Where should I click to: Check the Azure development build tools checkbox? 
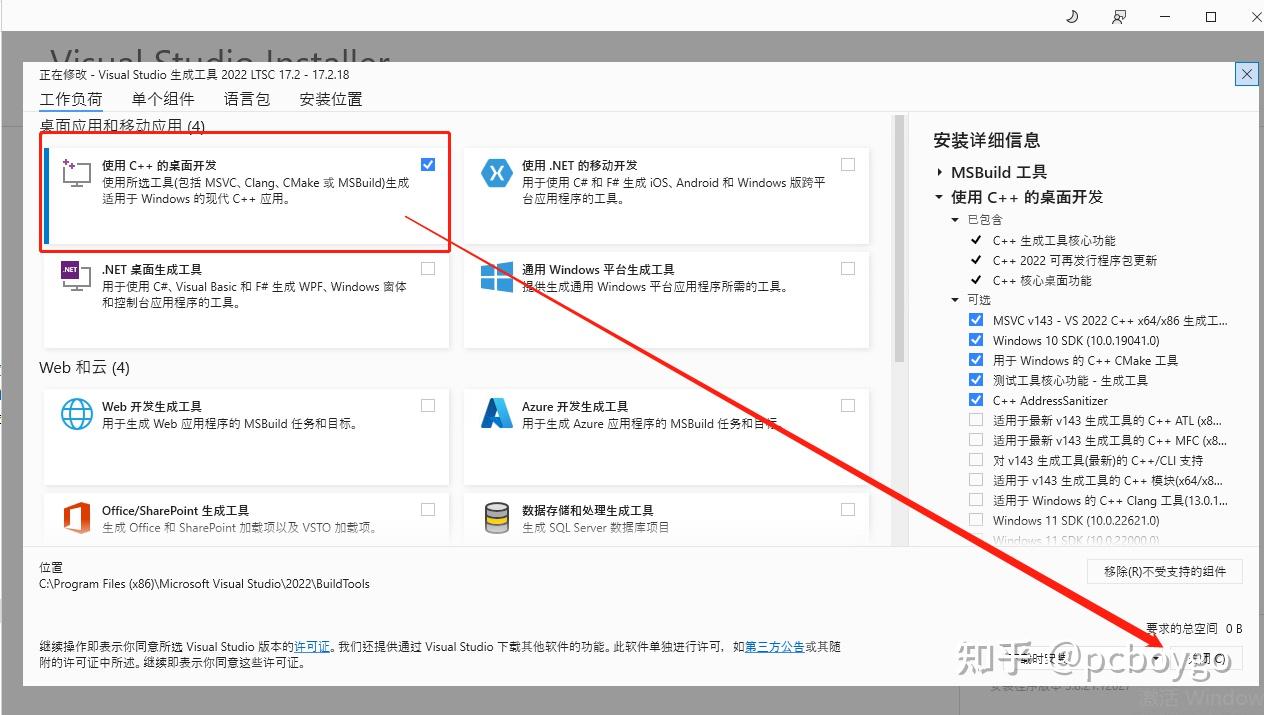click(848, 406)
